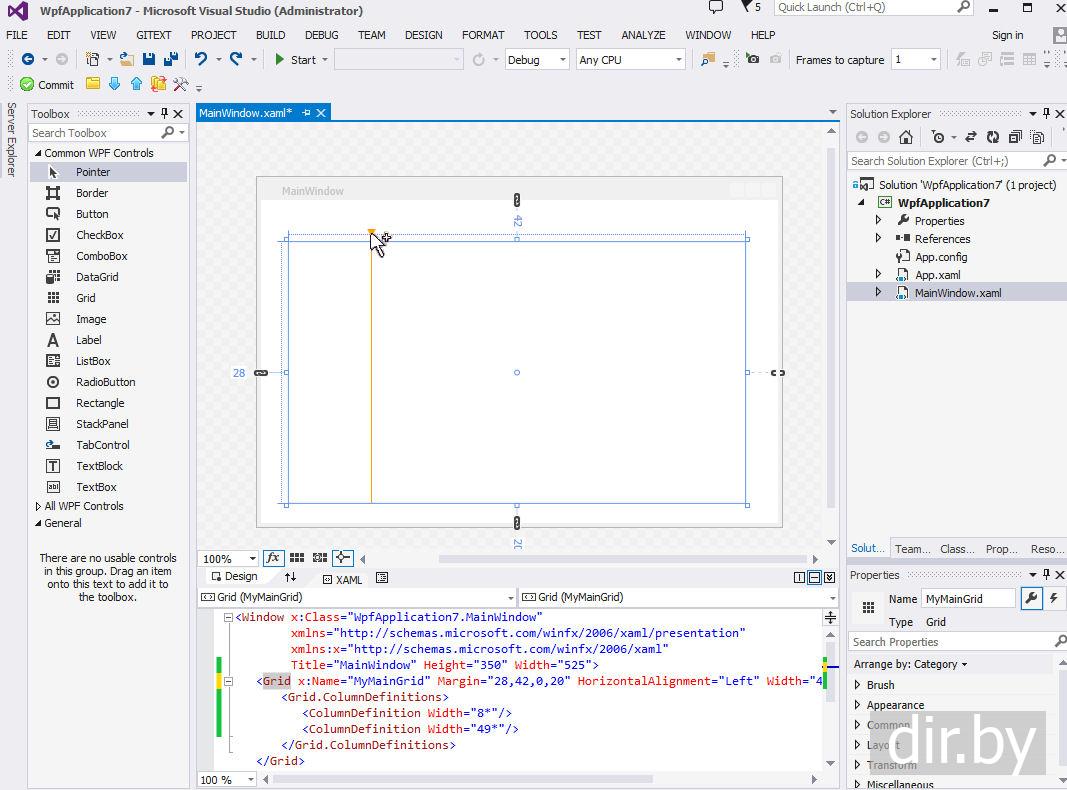The image size is (1067, 790).
Task: Switch to the XAML tab
Action: pyautogui.click(x=341, y=579)
